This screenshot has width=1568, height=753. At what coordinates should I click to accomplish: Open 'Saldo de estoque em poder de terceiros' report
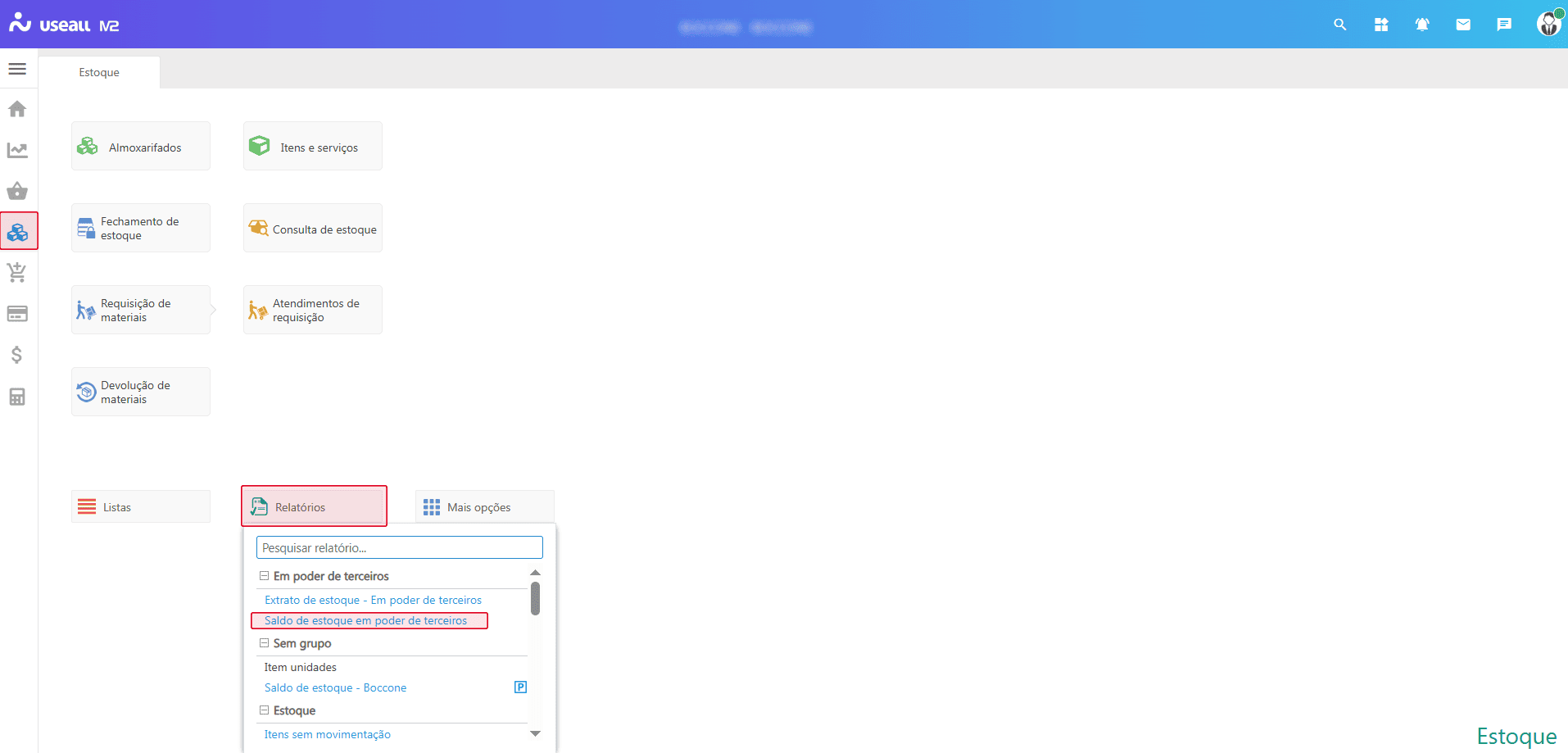click(365, 621)
